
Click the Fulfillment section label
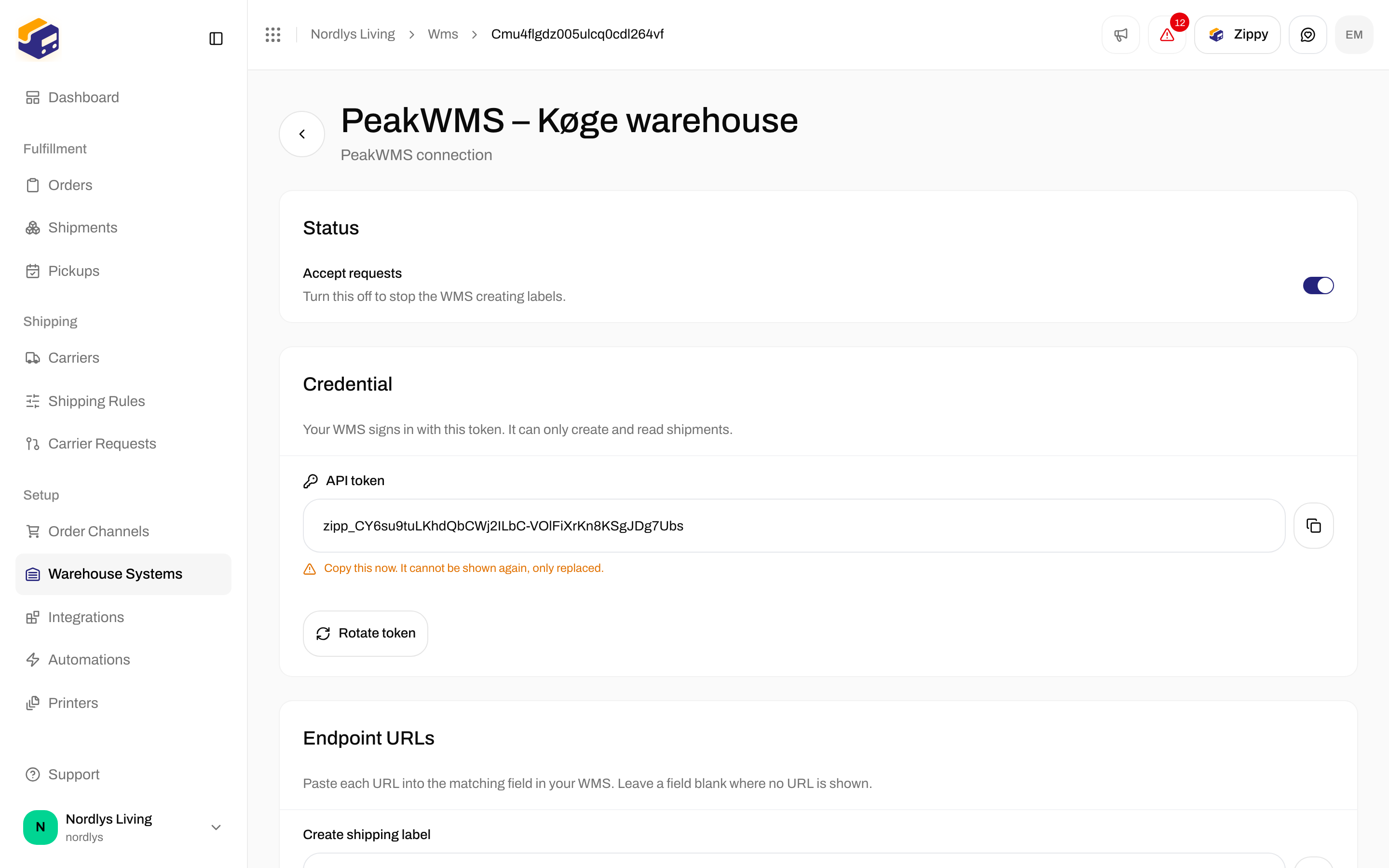click(54, 149)
